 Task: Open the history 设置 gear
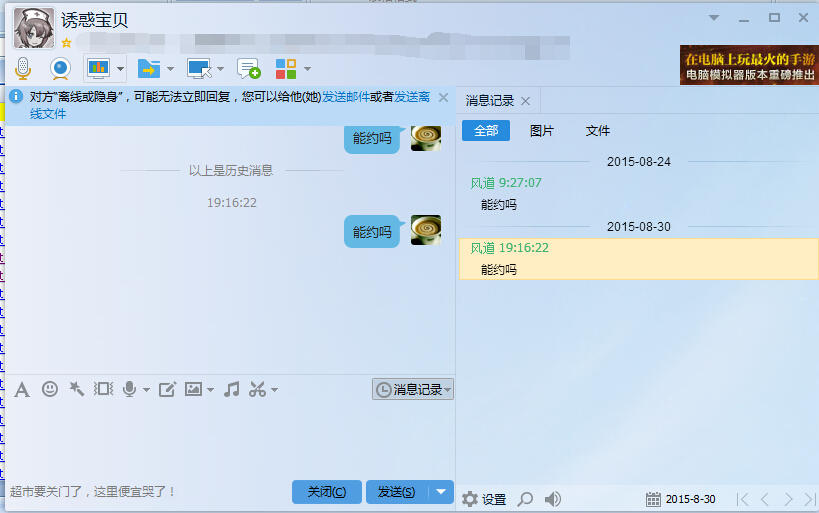click(x=484, y=499)
